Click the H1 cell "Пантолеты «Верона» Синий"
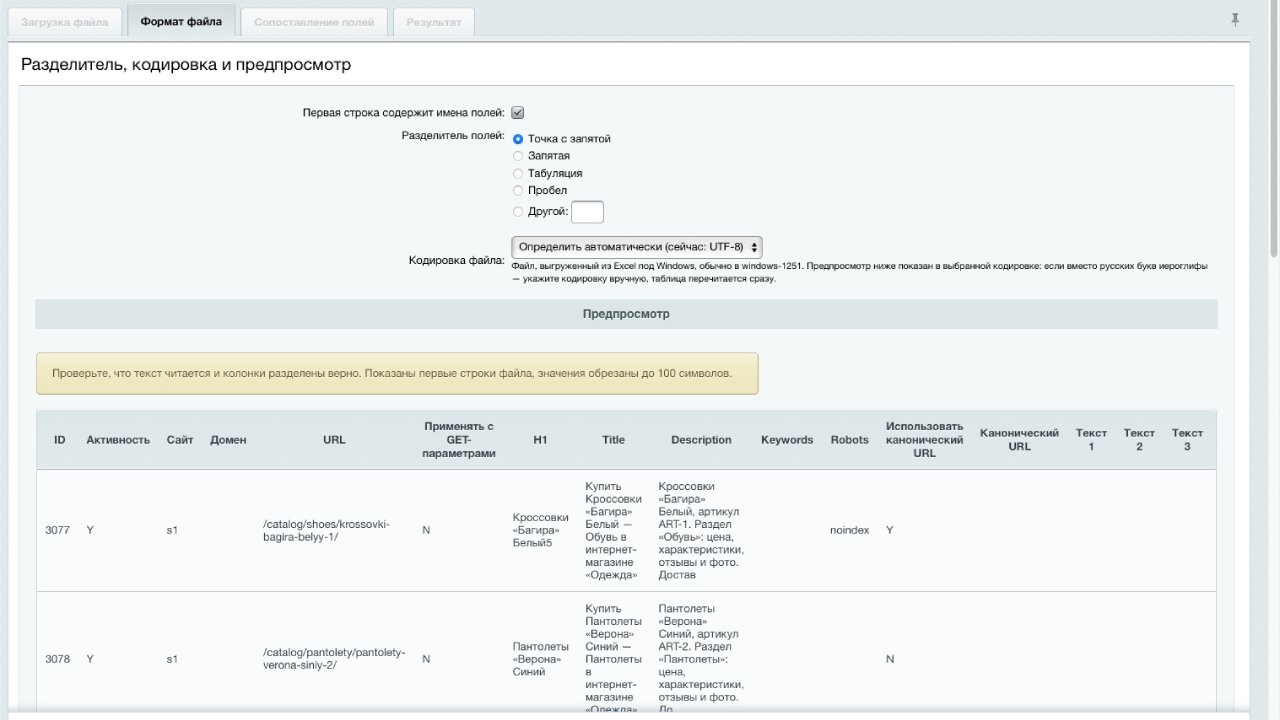 (541, 659)
